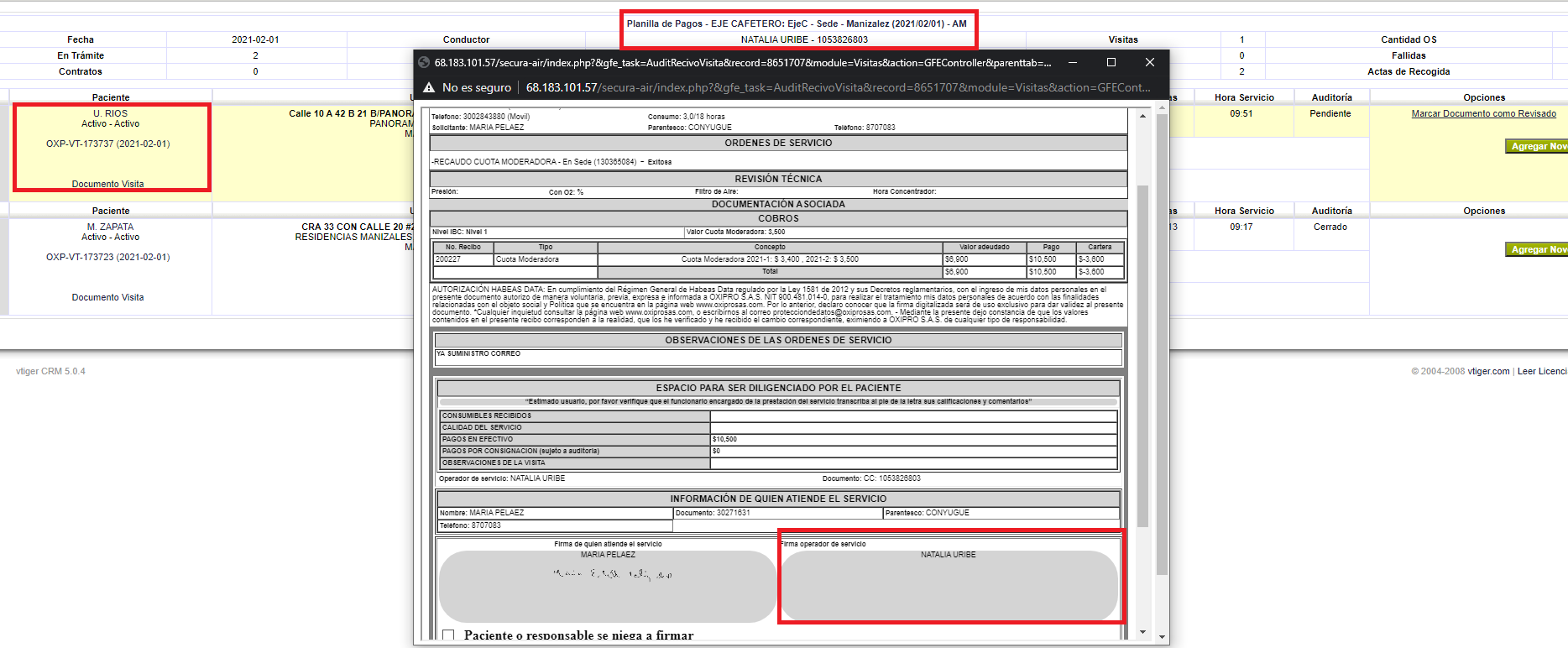Viewport: 1568px width, 648px height.
Task: Click the 'Actas de Recogida' label
Action: (1409, 71)
